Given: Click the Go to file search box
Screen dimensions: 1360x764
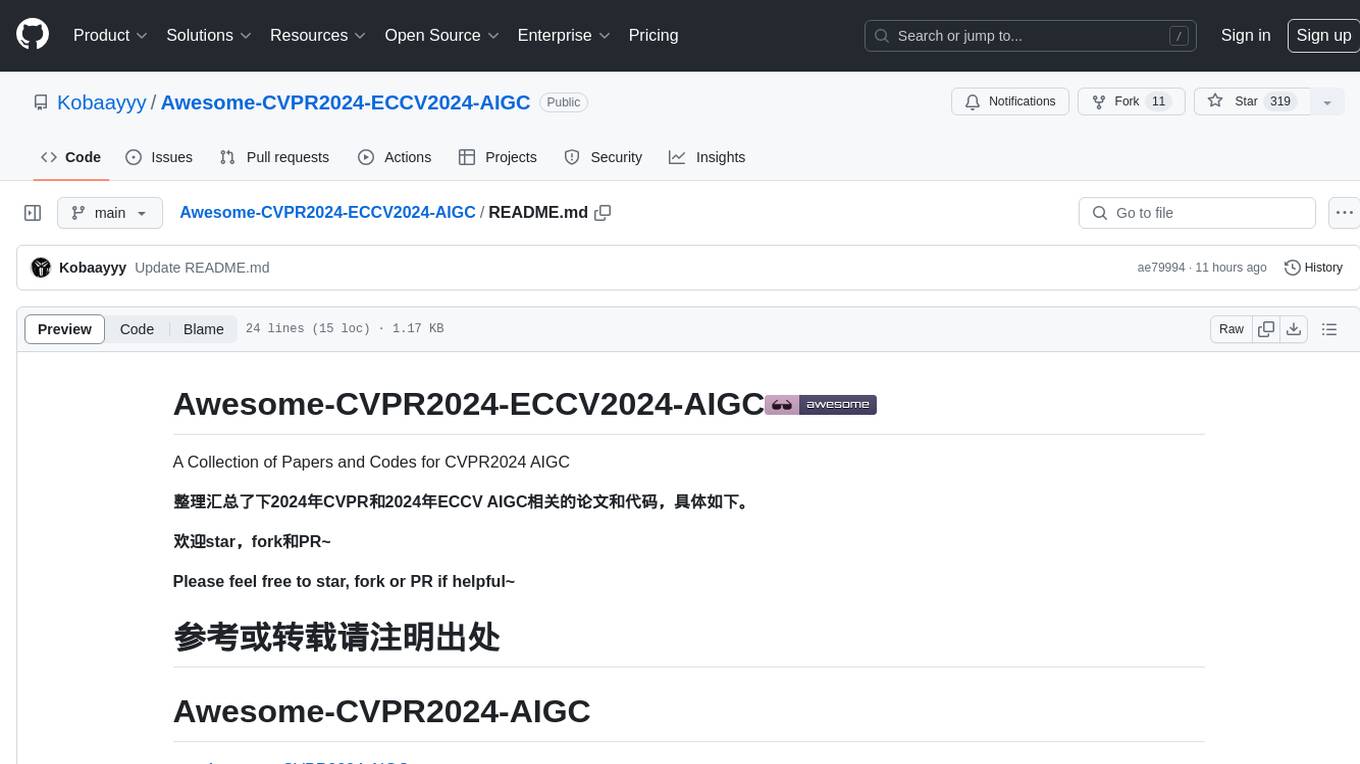Looking at the screenshot, I should tap(1197, 213).
